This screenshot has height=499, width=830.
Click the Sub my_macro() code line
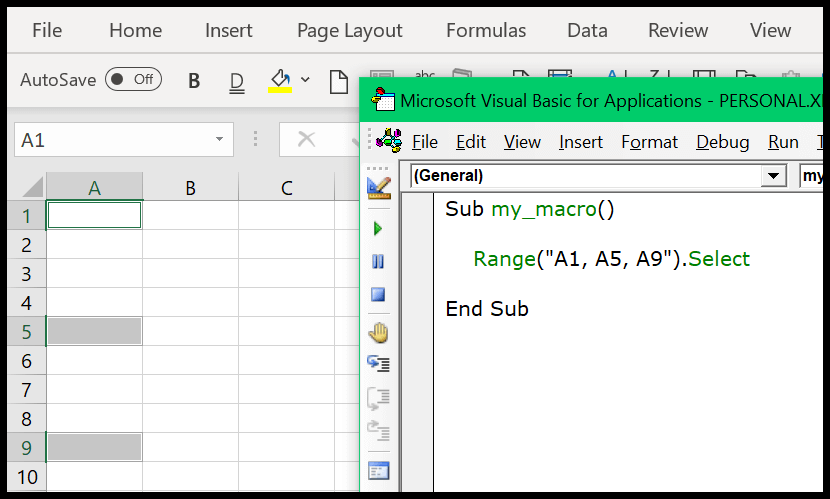click(529, 209)
